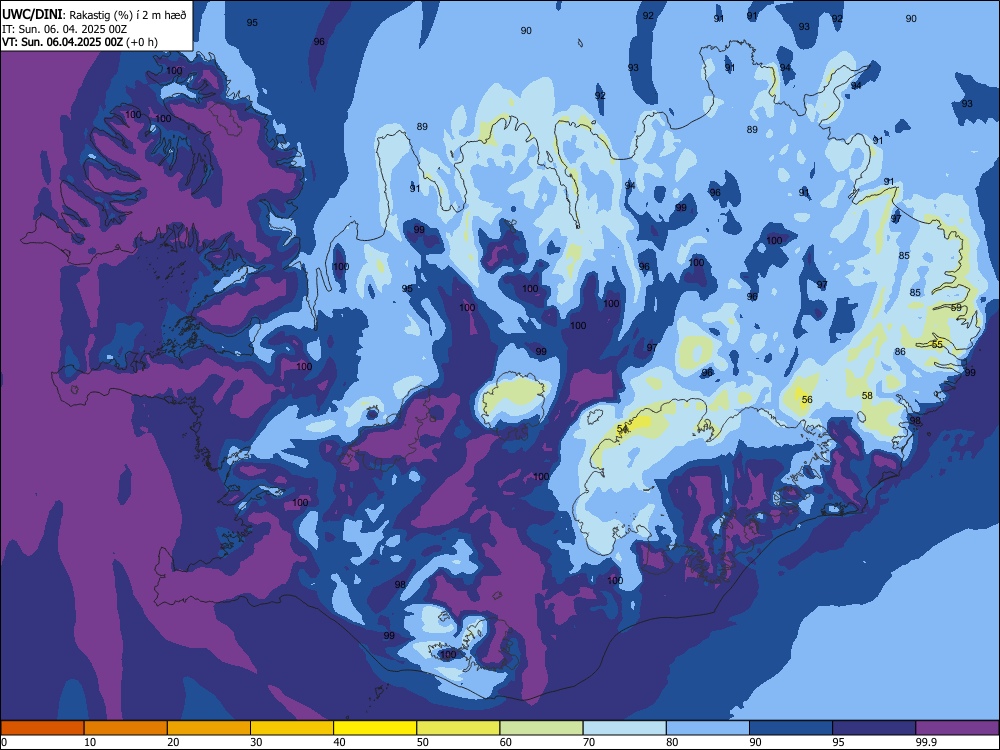Select the amber 30–40 legend swatch

[292, 728]
